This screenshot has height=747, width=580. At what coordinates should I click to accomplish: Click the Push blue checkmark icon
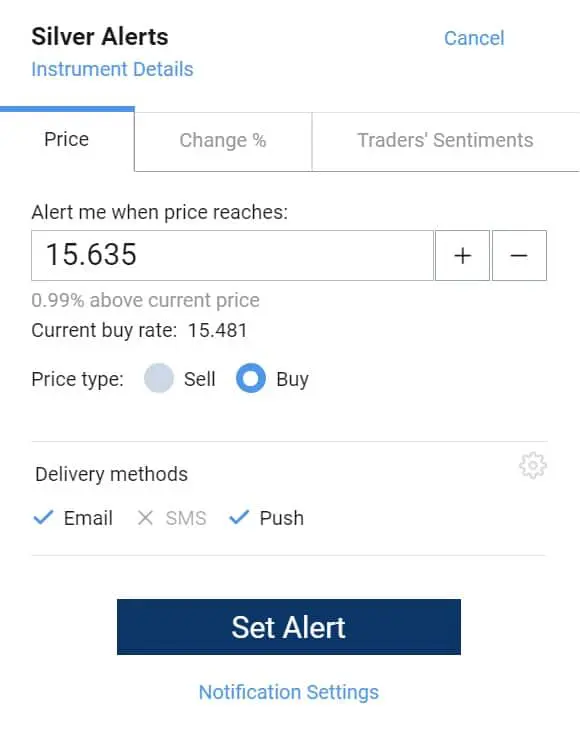pyautogui.click(x=239, y=517)
